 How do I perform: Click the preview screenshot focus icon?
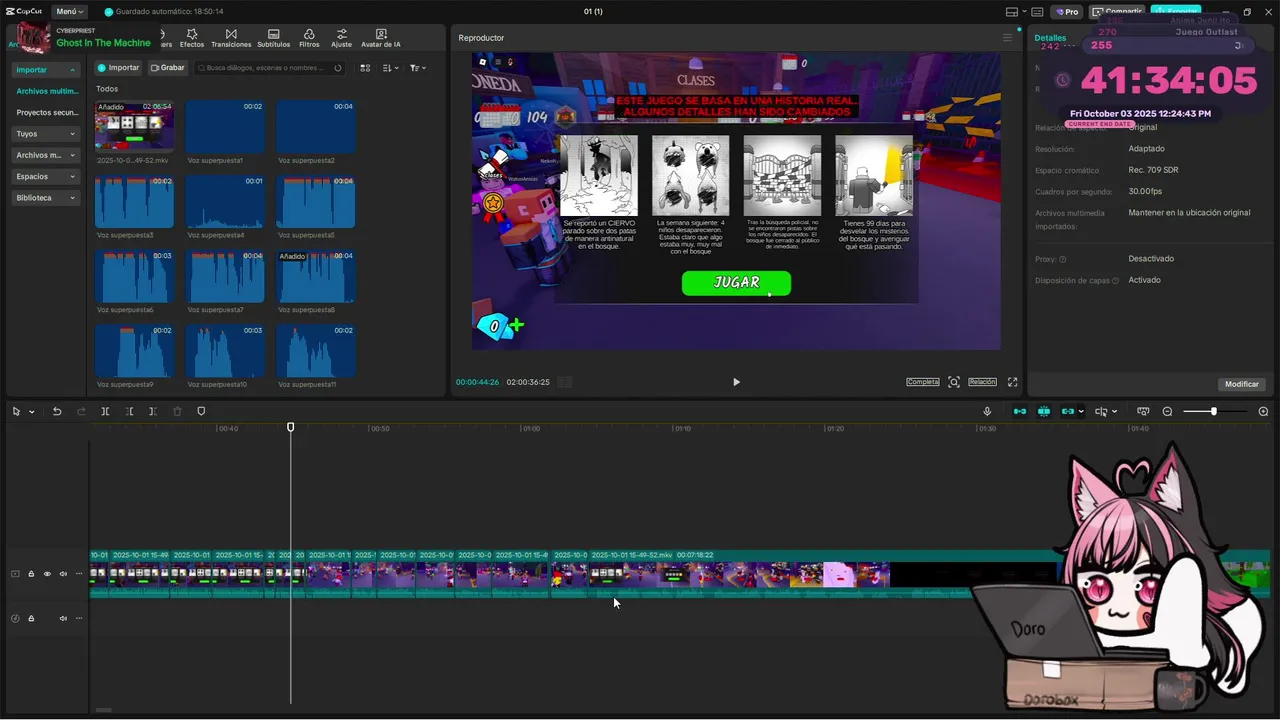click(x=954, y=382)
